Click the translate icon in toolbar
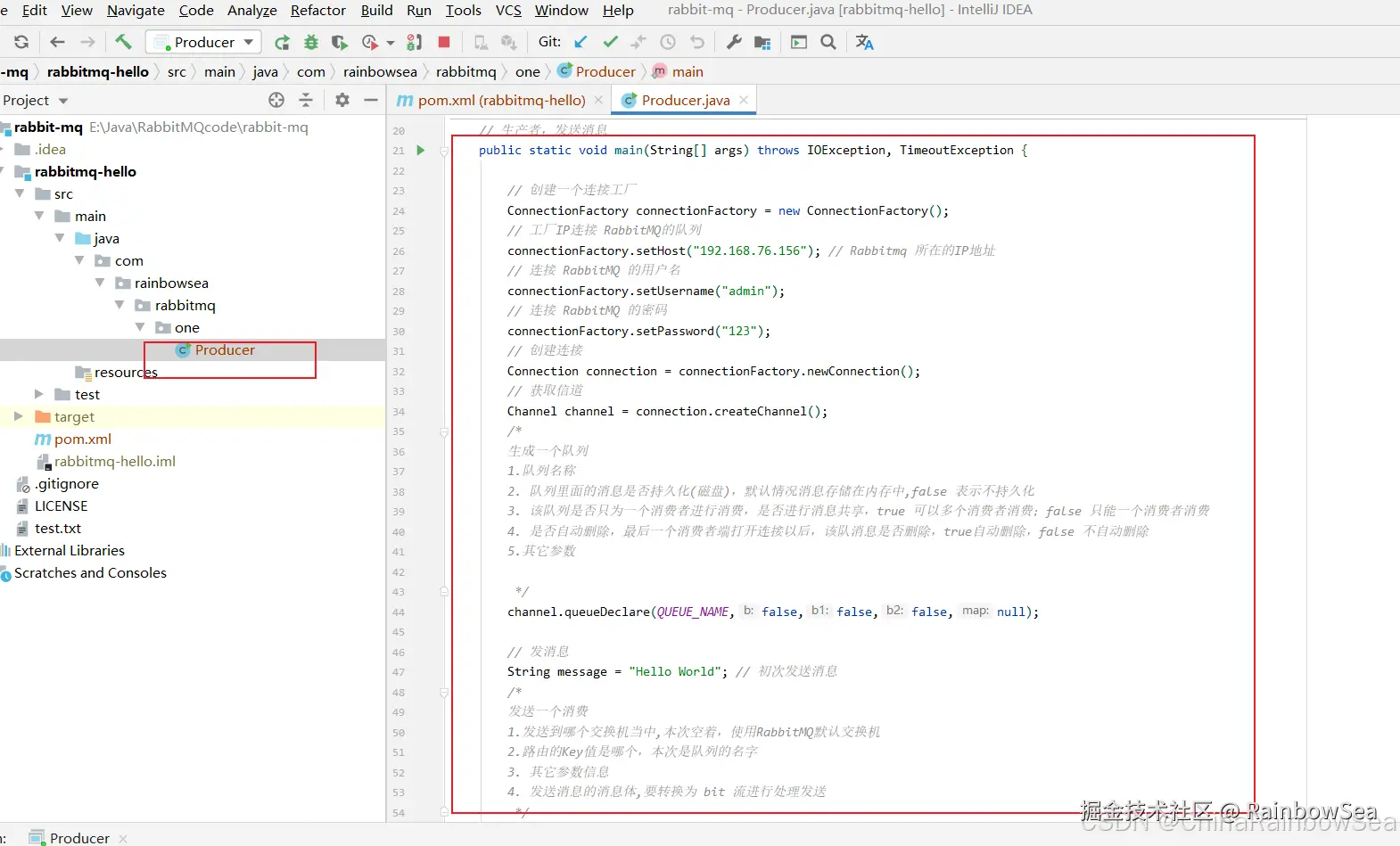Image resolution: width=1400 pixels, height=846 pixels. point(865,42)
